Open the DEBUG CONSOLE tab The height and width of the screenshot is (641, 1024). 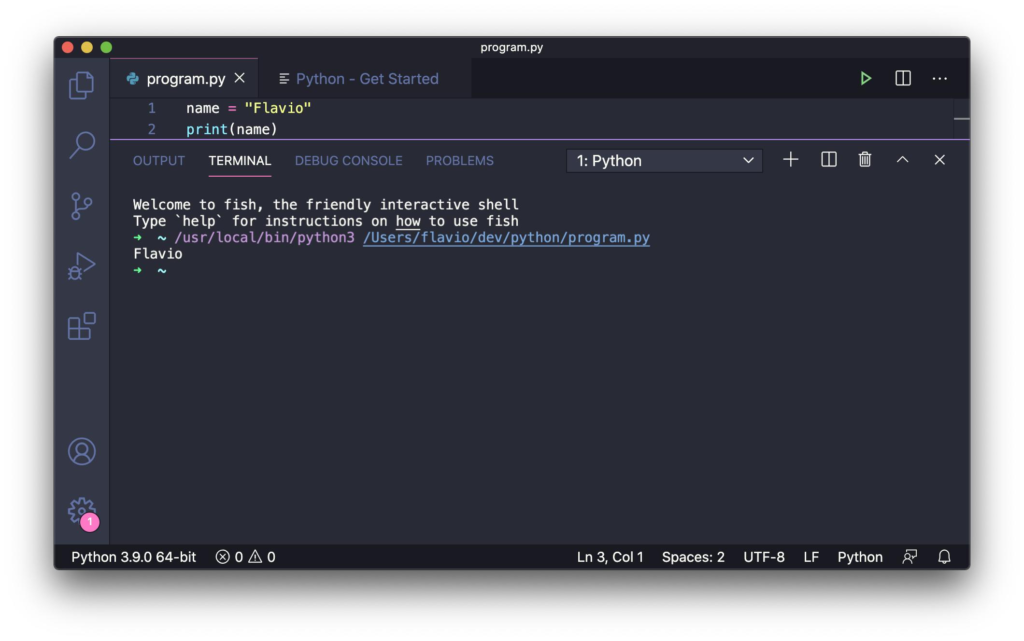coord(348,161)
